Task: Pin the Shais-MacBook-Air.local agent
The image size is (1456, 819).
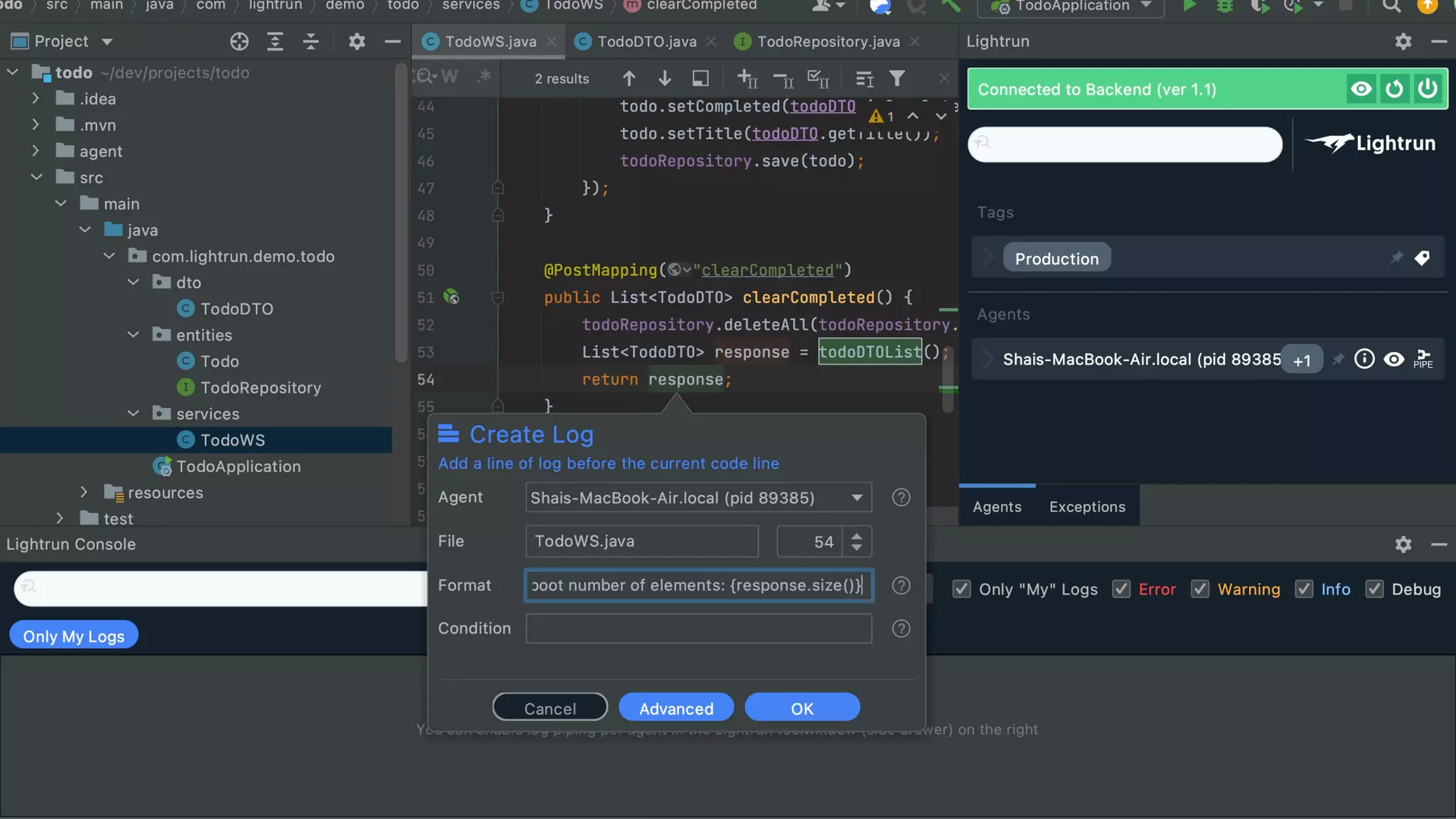Action: (1338, 359)
